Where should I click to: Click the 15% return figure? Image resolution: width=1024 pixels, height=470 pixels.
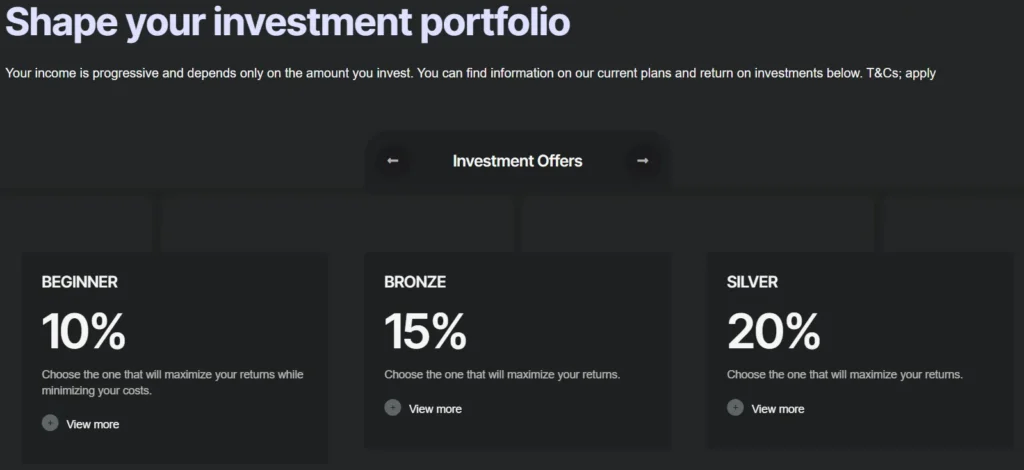(425, 331)
